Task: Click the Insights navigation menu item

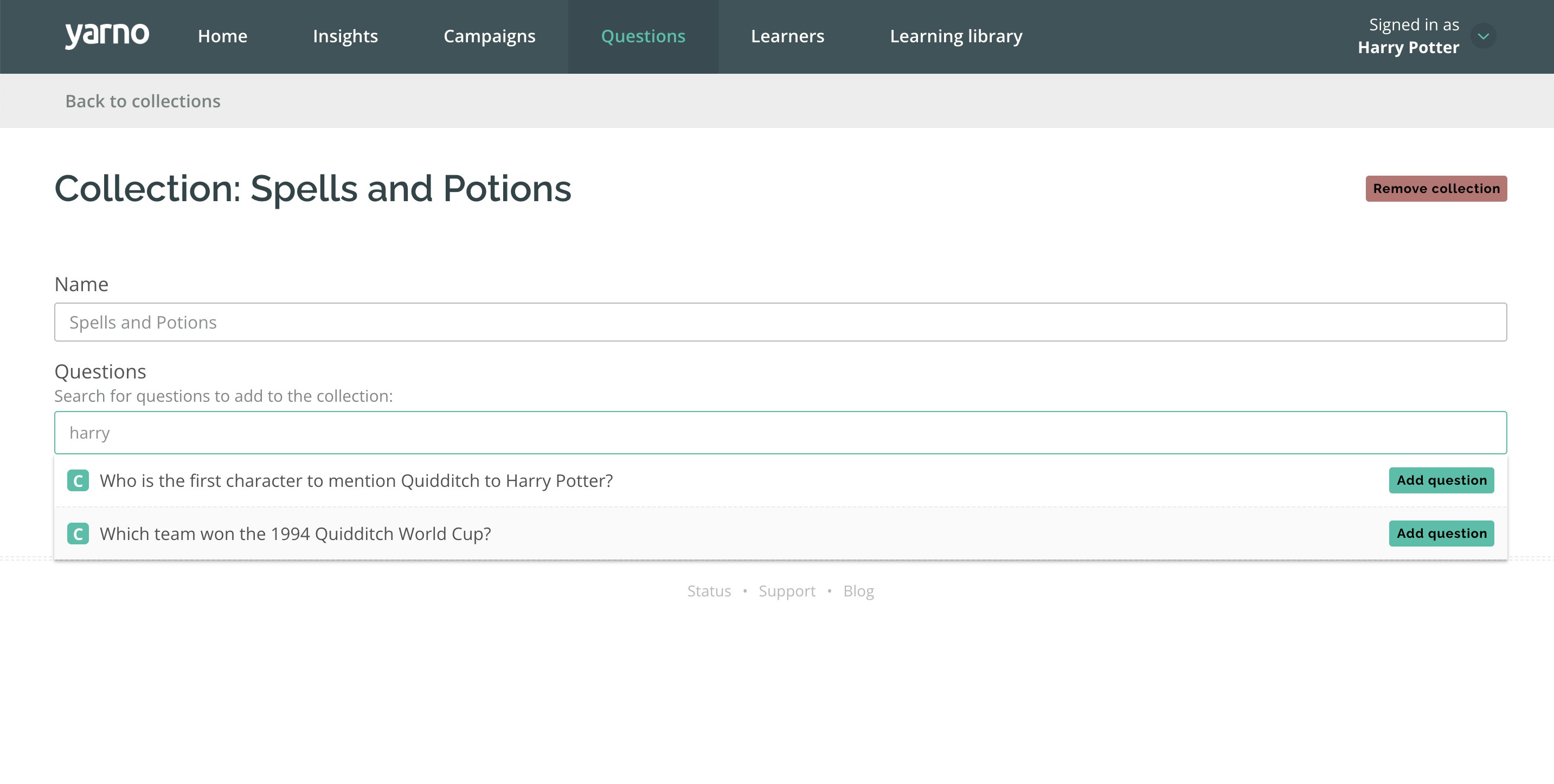Action: (x=345, y=35)
